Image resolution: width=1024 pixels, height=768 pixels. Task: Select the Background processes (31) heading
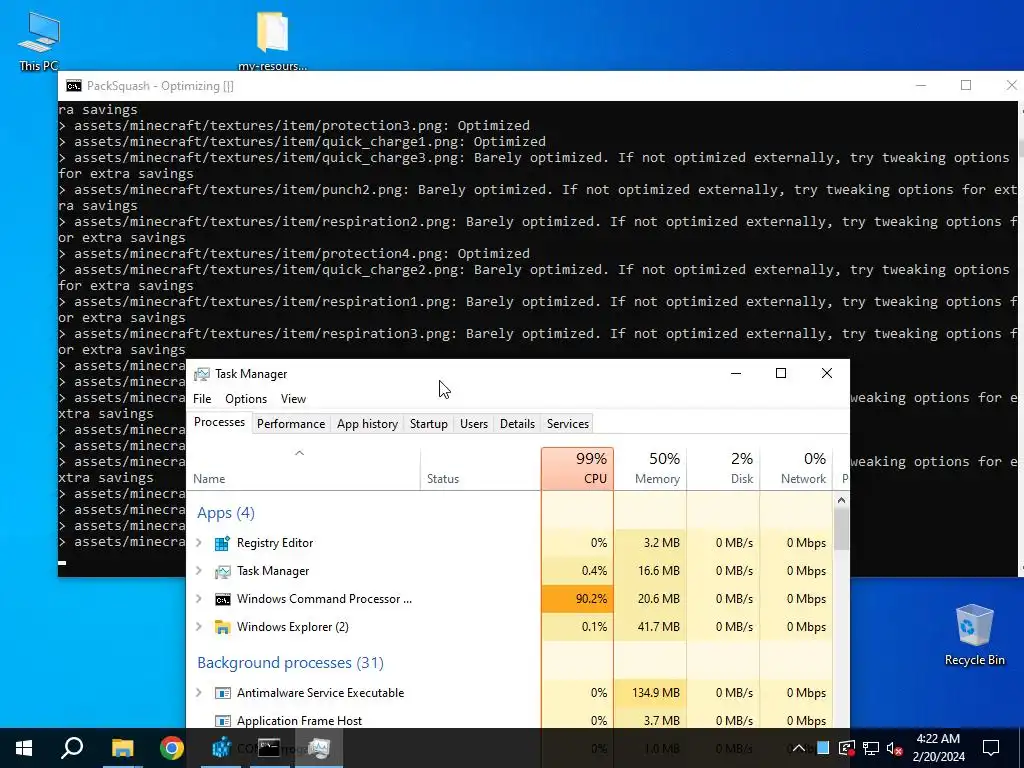point(291,663)
